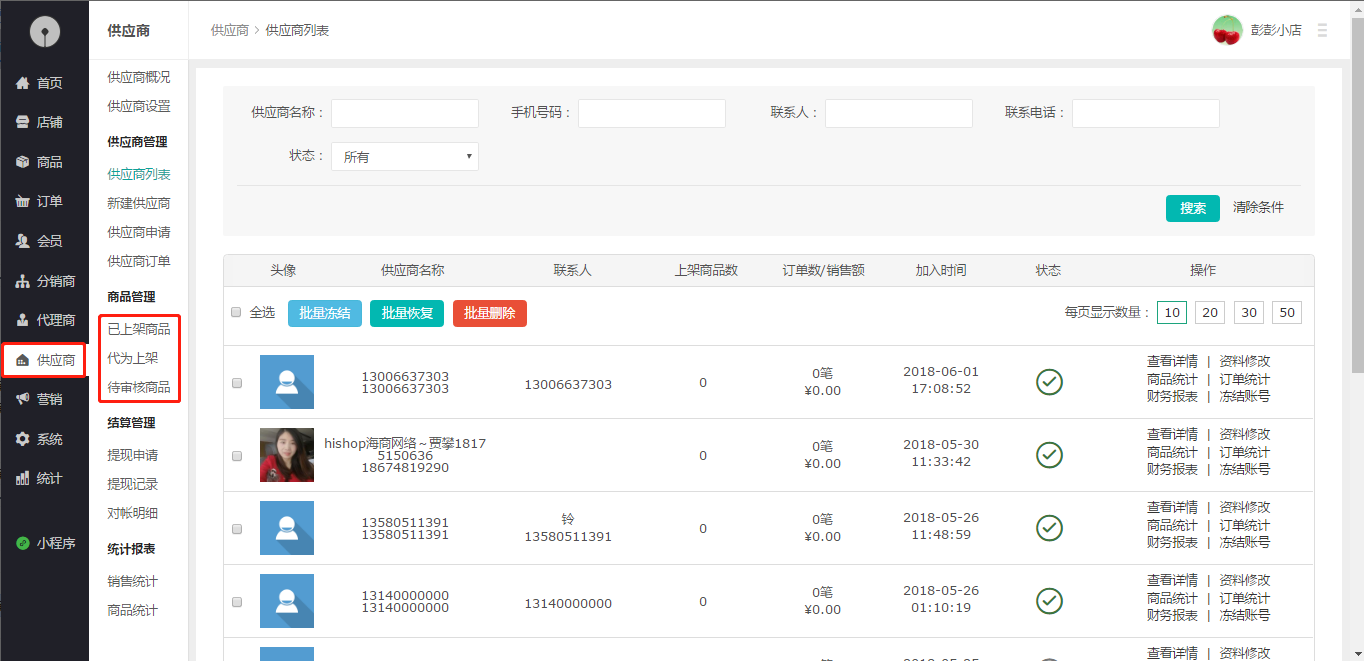Image resolution: width=1364 pixels, height=661 pixels.
Task: Focus the 供应商名称 input field
Action: click(x=405, y=114)
